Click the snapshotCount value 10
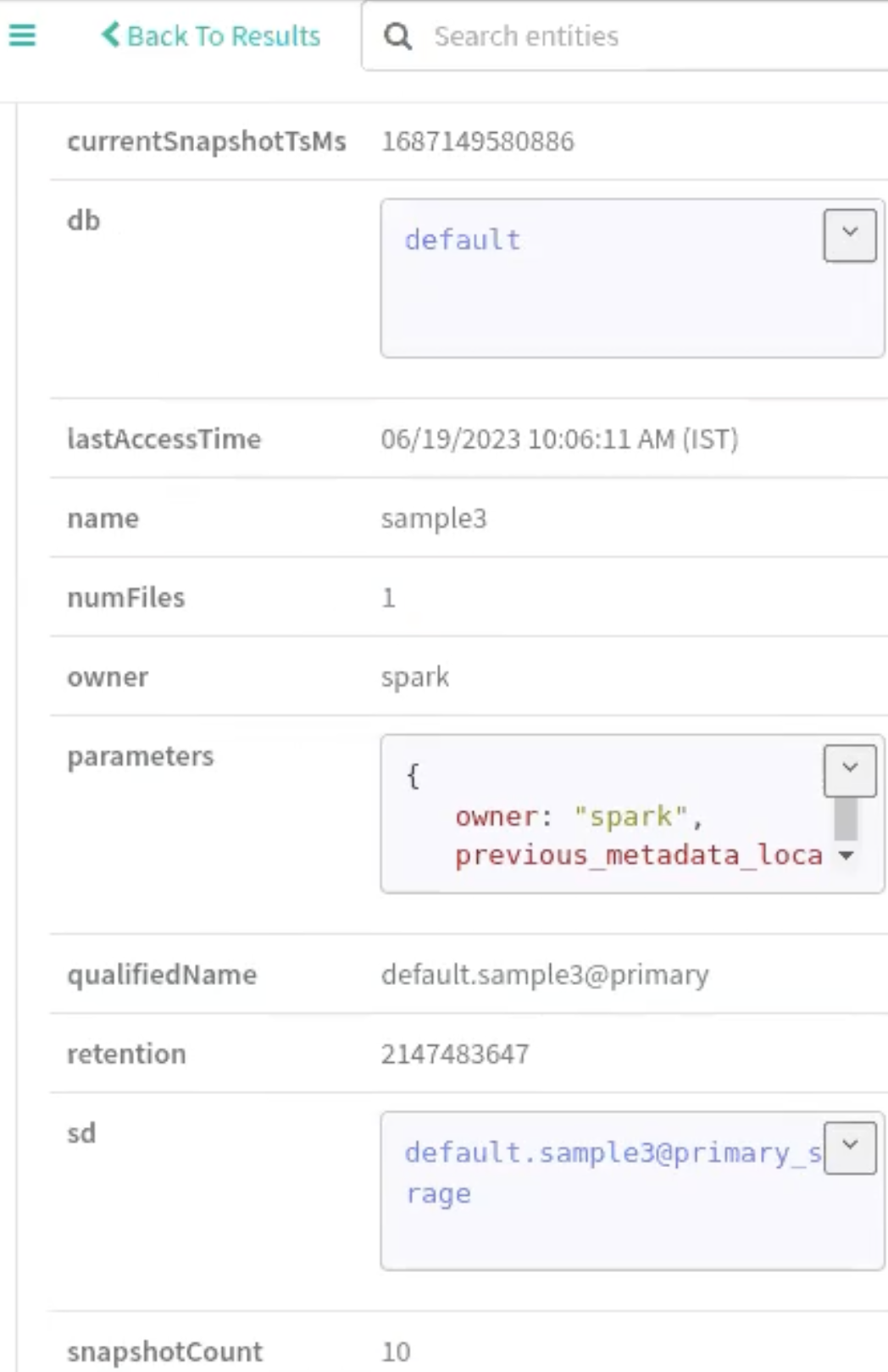The width and height of the screenshot is (888, 1372). tap(396, 1352)
